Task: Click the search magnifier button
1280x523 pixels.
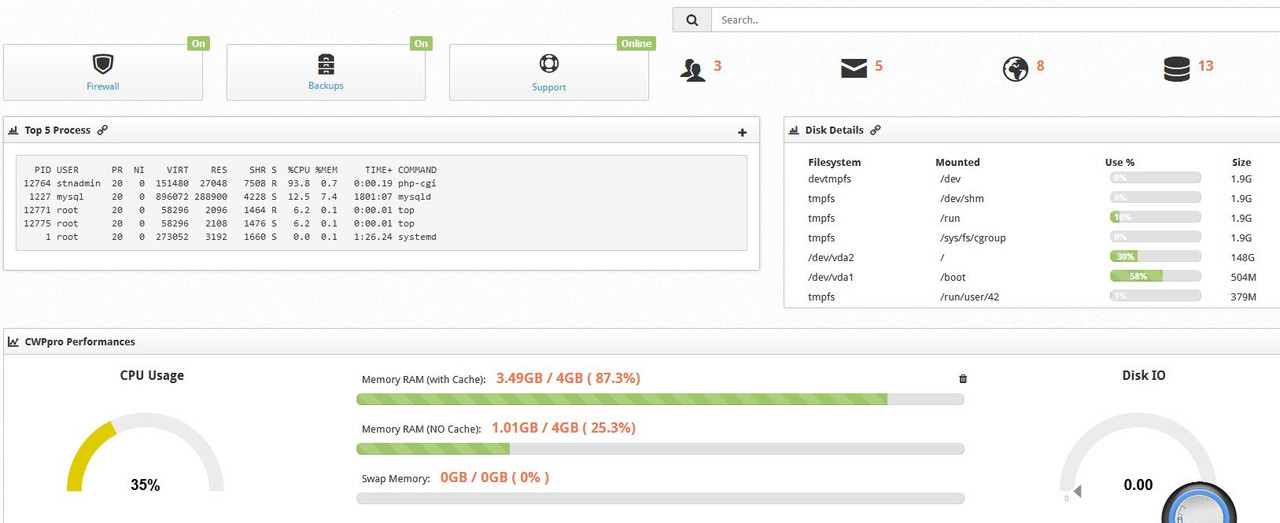Action: click(692, 20)
